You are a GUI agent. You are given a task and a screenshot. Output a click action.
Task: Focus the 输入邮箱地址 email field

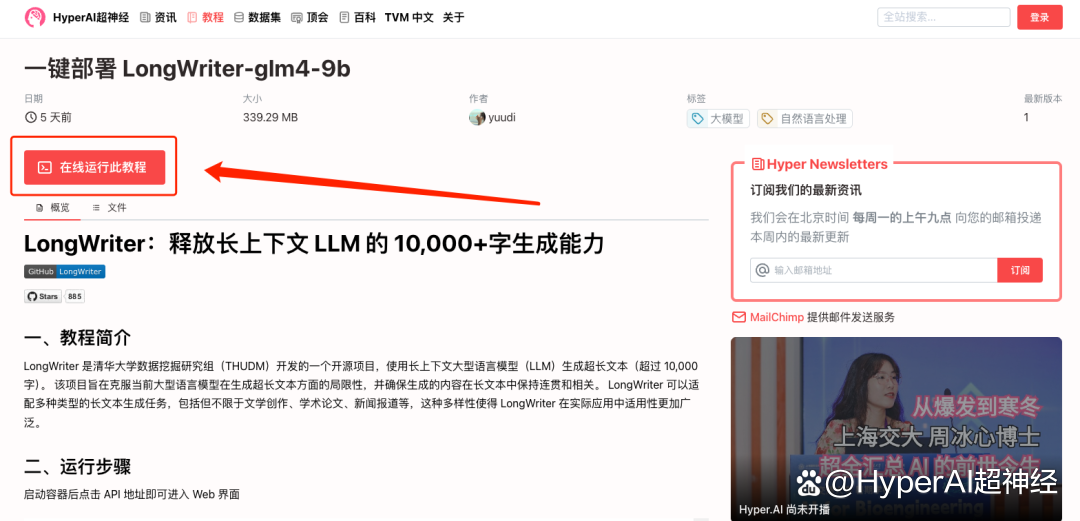click(x=873, y=270)
